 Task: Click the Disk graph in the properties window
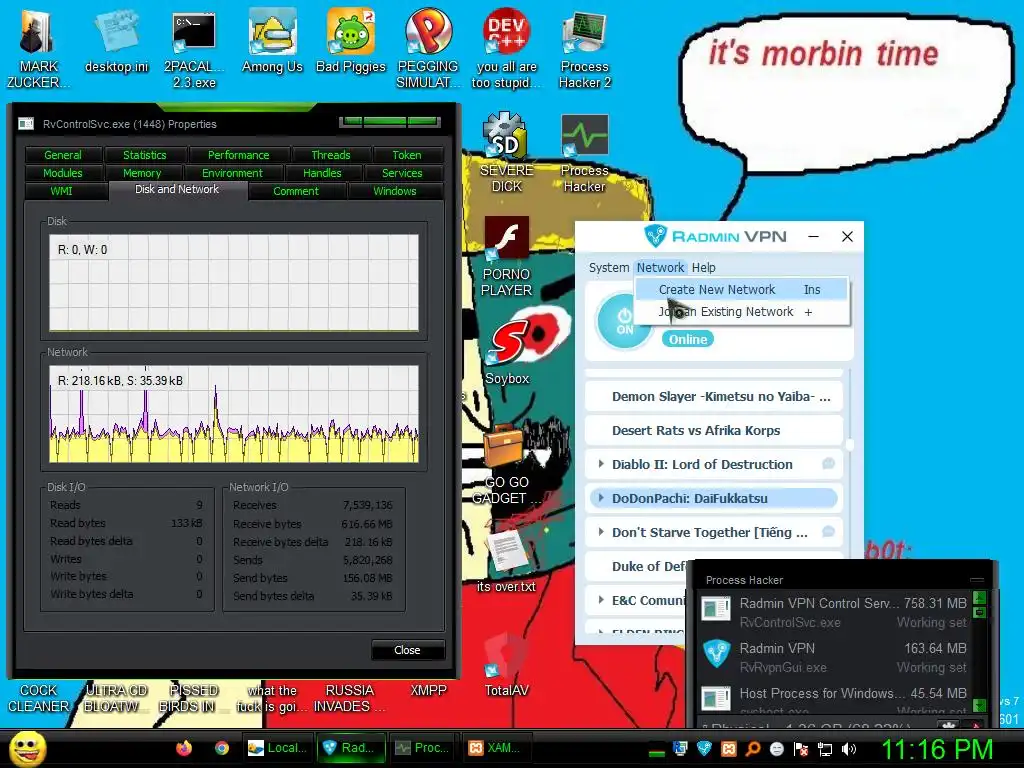point(234,282)
